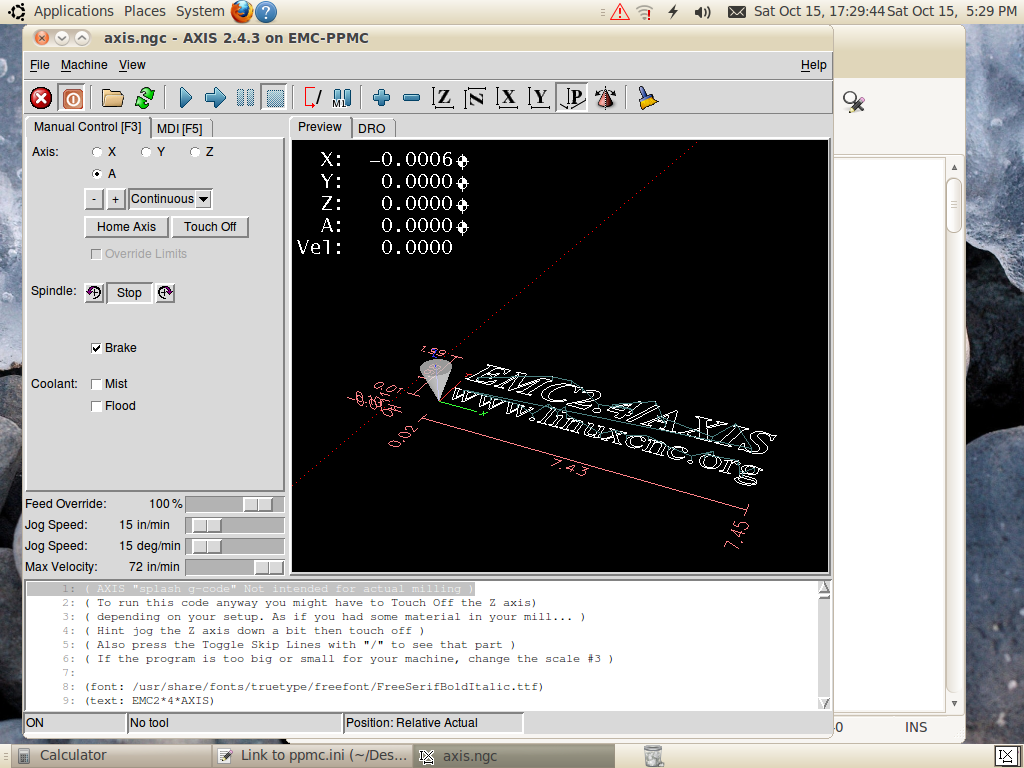
Task: Pause program execution
Action: 246,99
